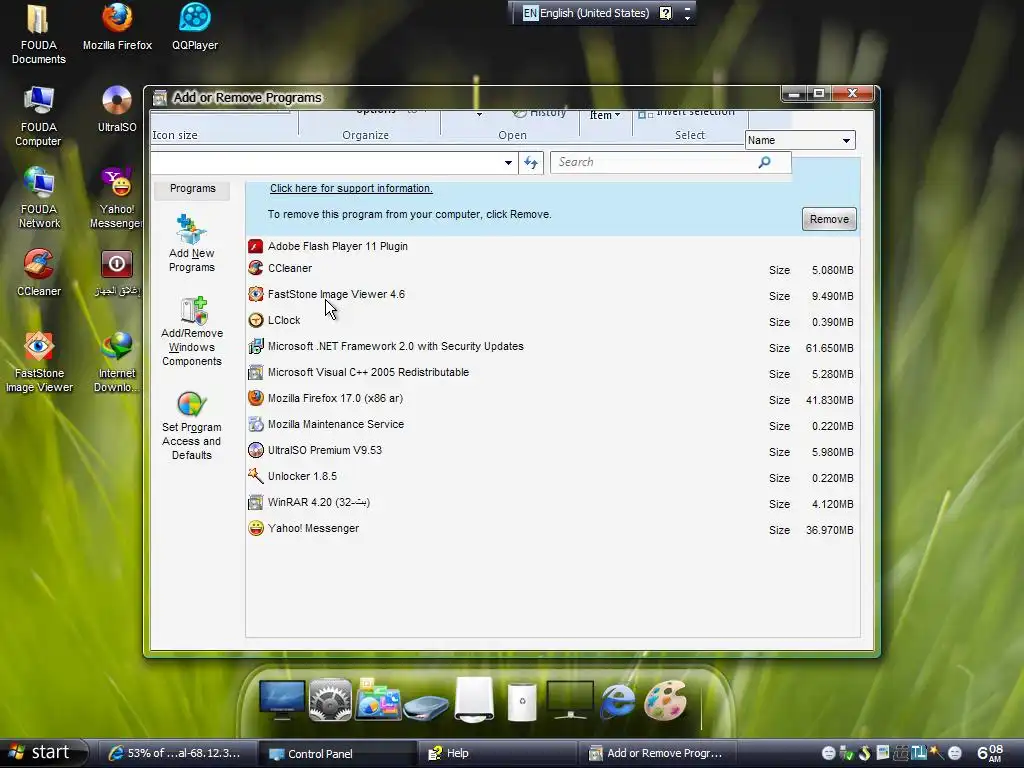Switch to Help taskbar button
1024x768 pixels.
tap(498, 754)
